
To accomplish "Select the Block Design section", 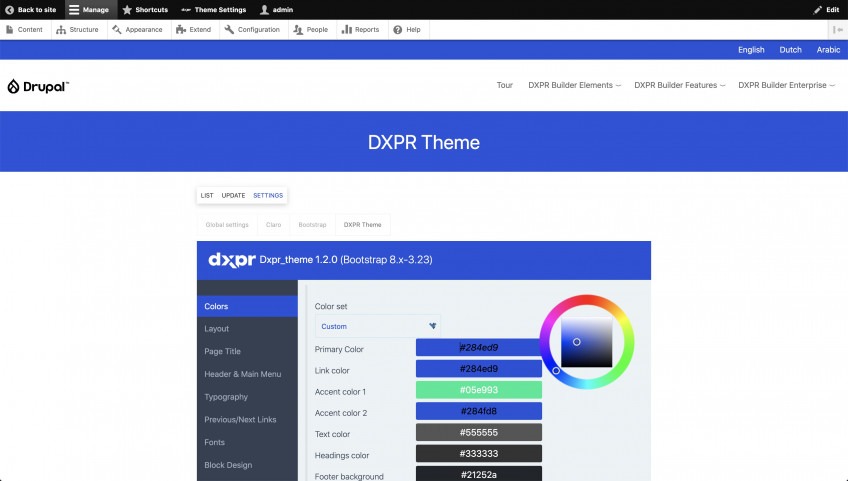I will pyautogui.click(x=247, y=465).
